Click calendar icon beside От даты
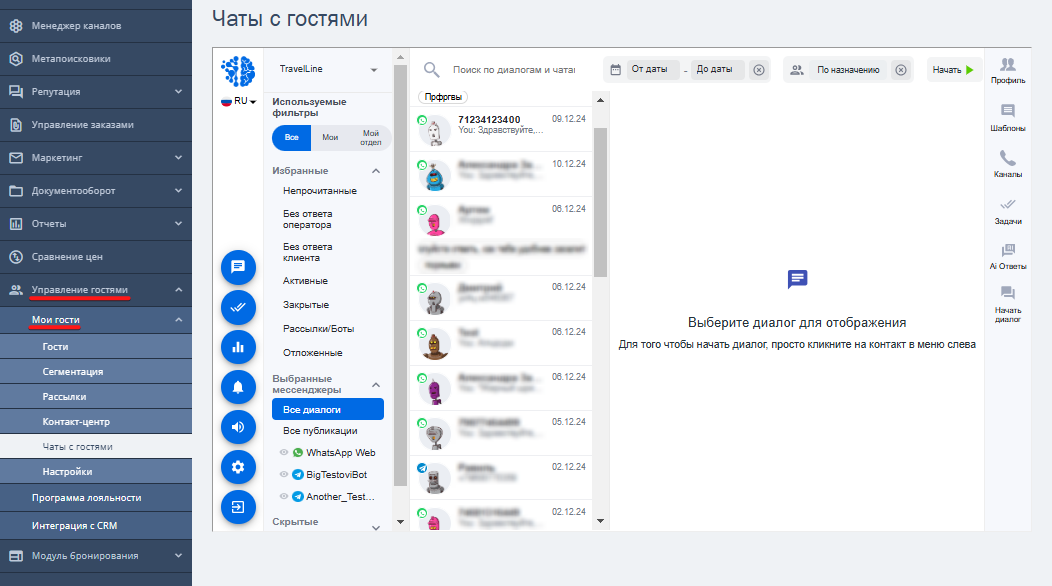 click(x=615, y=70)
